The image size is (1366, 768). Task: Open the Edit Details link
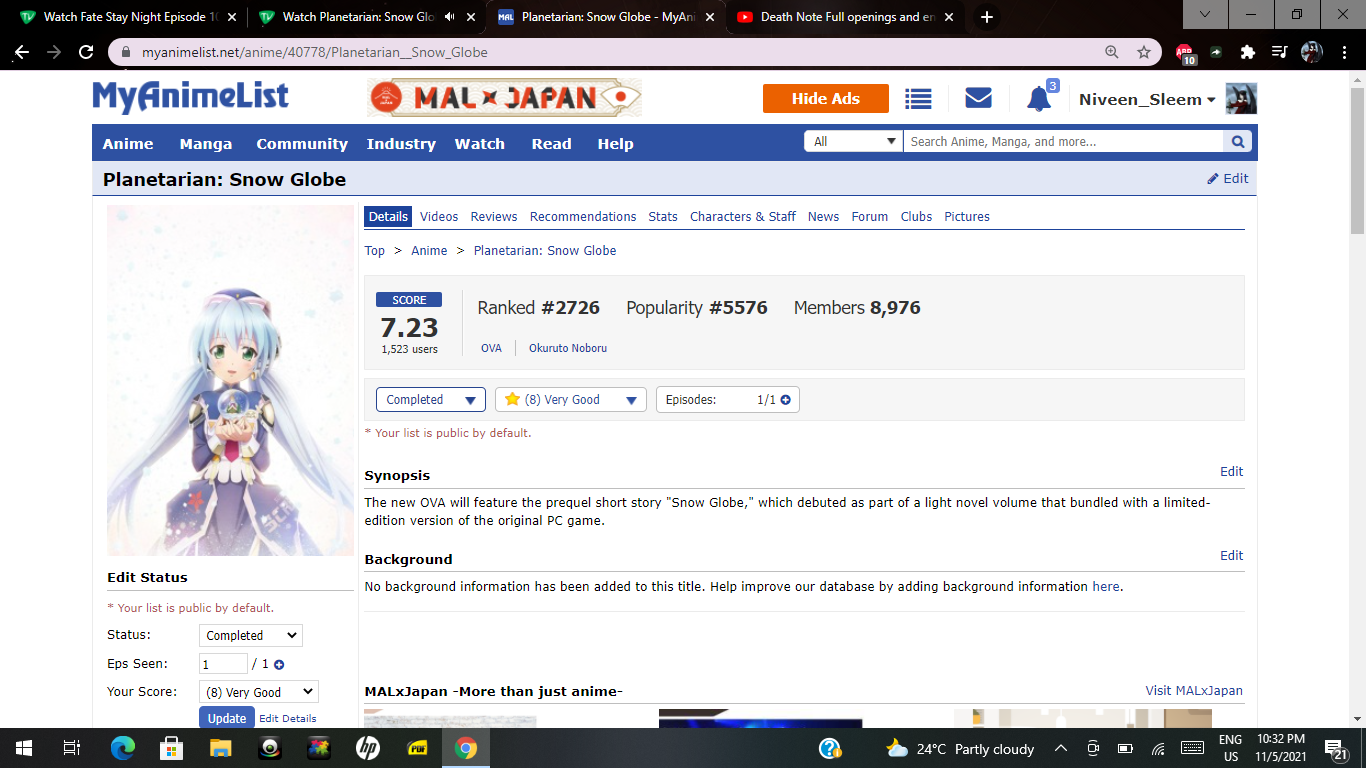288,718
